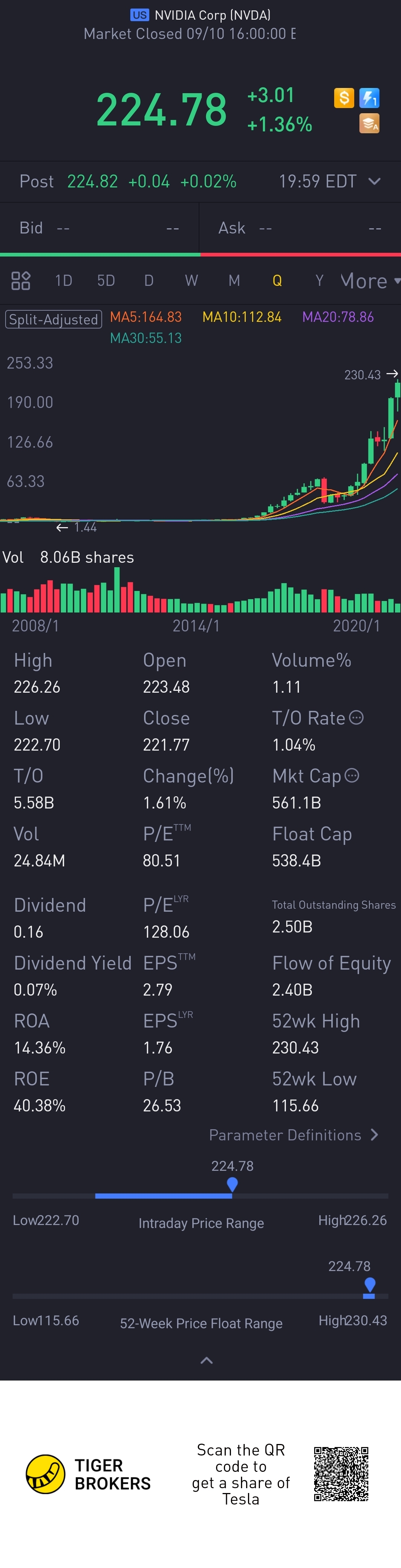401x1568 pixels.
Task: Select the Y yearly chart tab
Action: 319,281
